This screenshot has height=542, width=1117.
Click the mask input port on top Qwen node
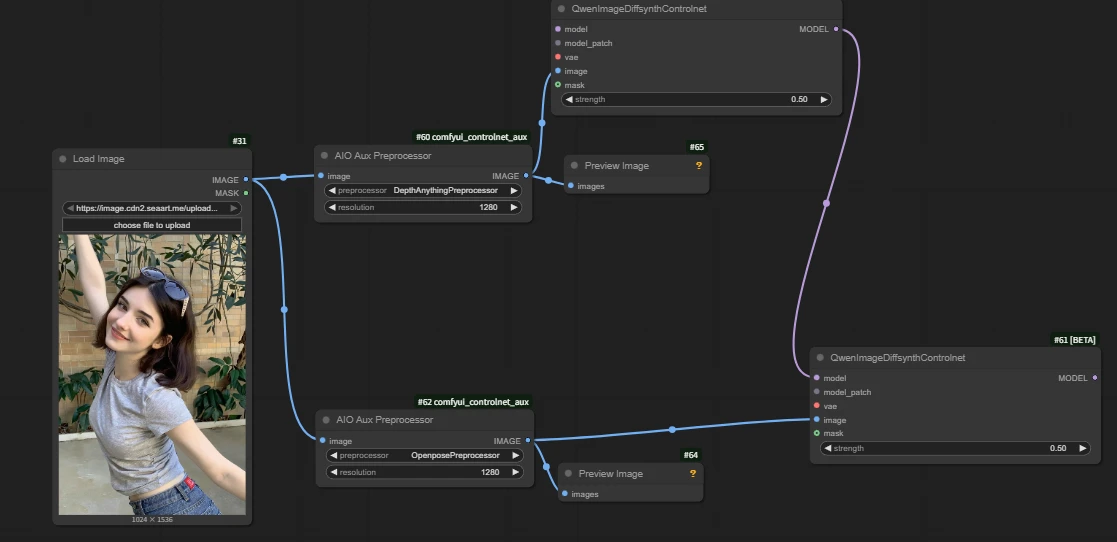point(558,85)
